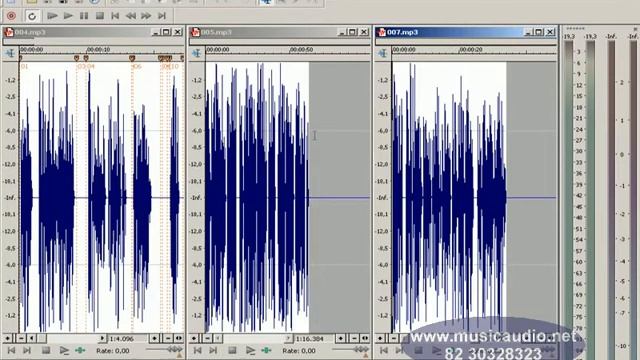This screenshot has width=640, height=360.
Task: Click level zoom in button in 007.mp3
Action: (x=380, y=338)
